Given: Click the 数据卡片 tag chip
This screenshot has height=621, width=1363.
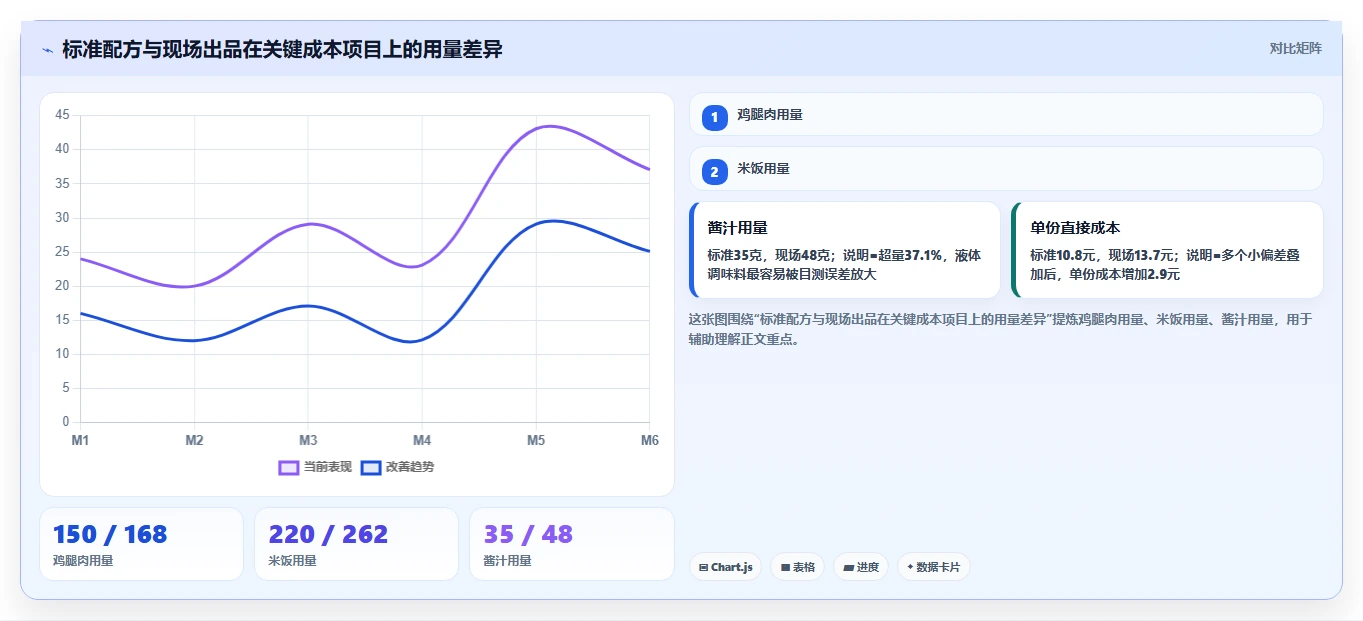Looking at the screenshot, I should pos(934,567).
